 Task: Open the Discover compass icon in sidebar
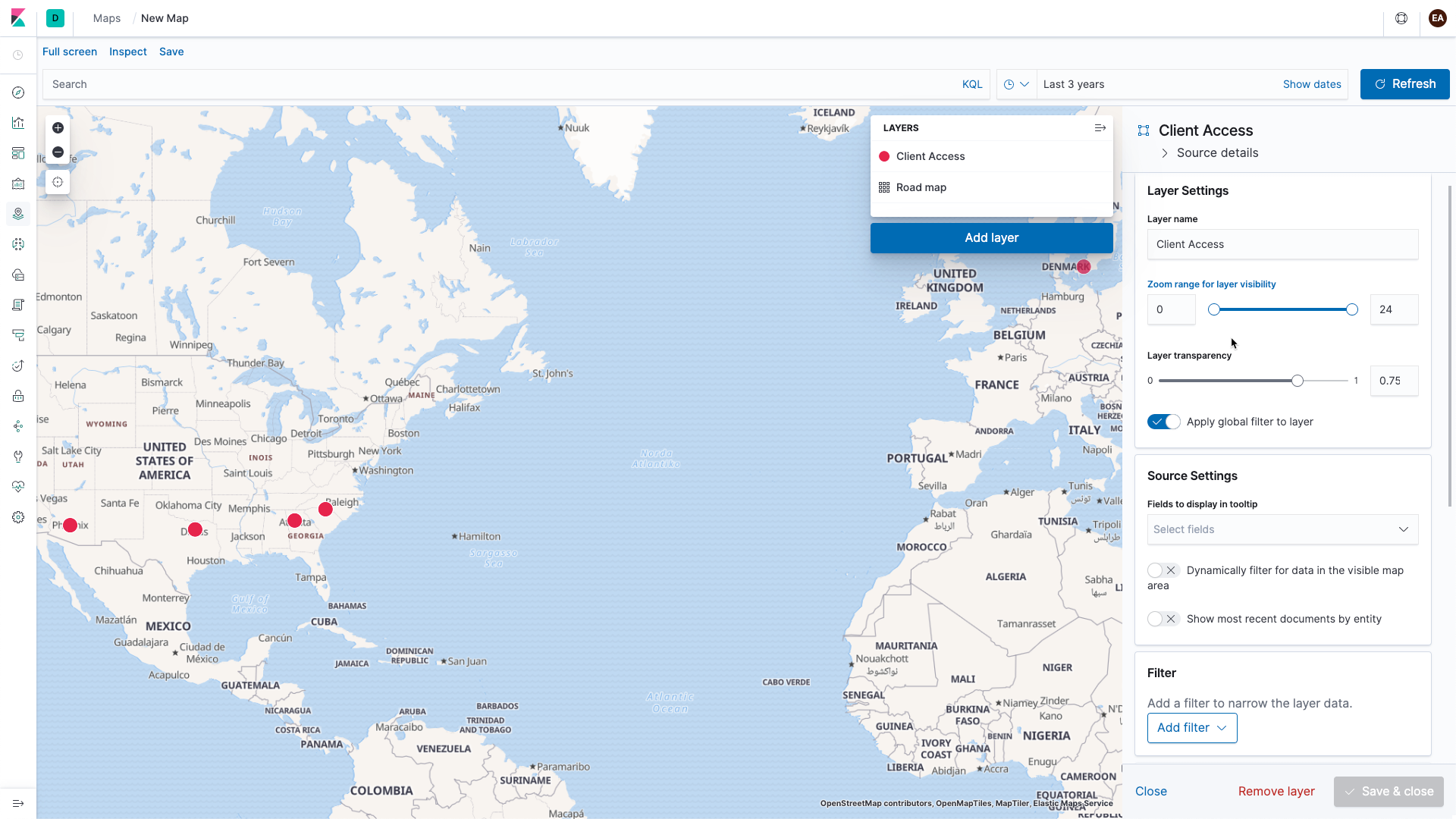18,93
